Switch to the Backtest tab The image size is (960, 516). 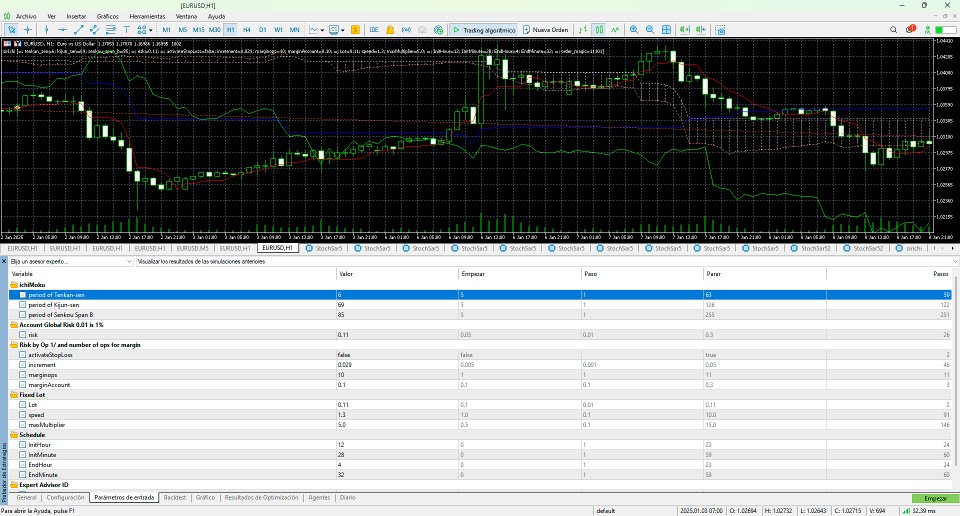(175, 497)
